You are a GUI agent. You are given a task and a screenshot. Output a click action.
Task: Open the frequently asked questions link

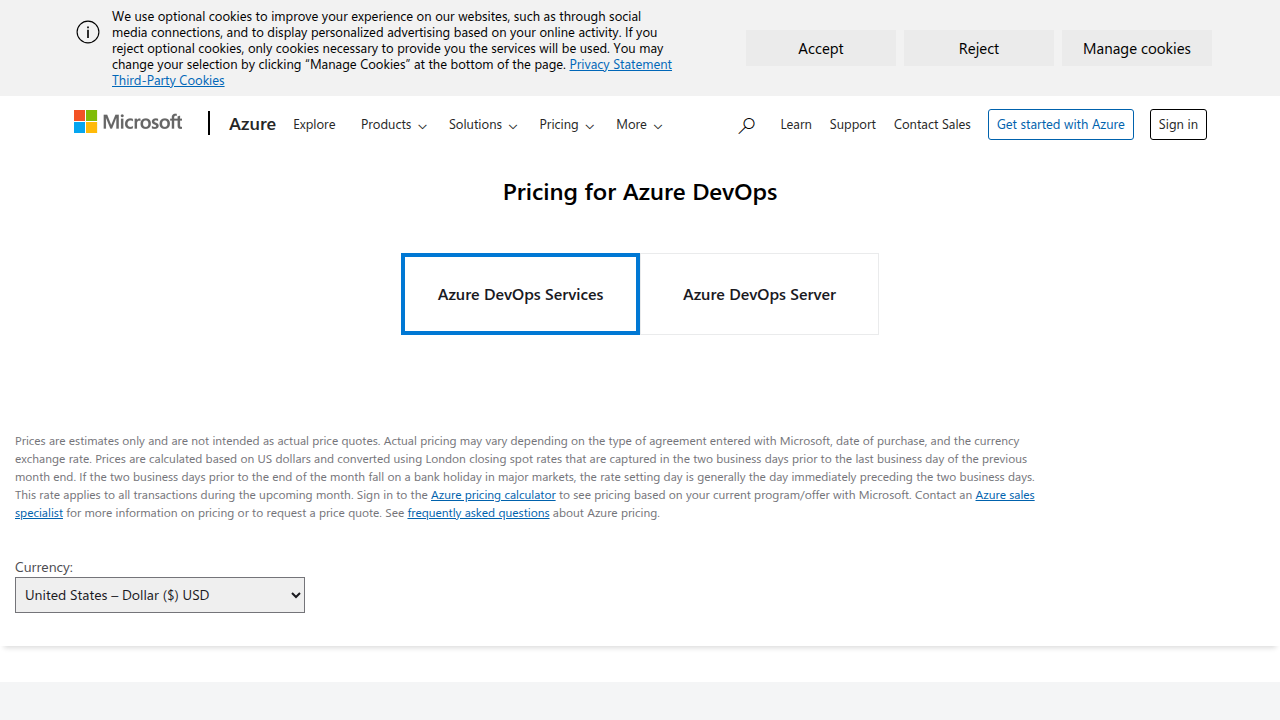click(x=478, y=513)
